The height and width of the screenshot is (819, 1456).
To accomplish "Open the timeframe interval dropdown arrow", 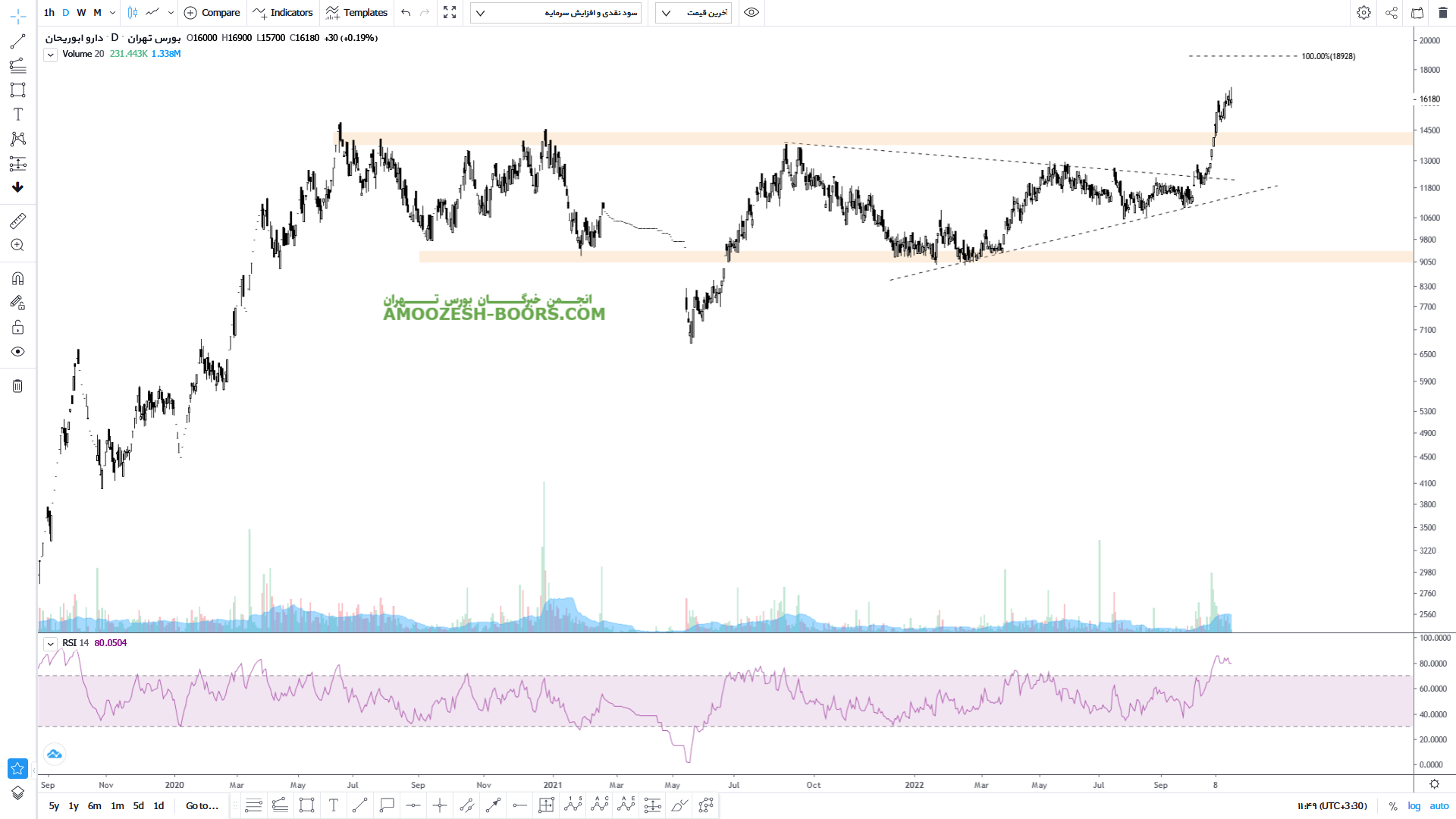I will 112,13.
